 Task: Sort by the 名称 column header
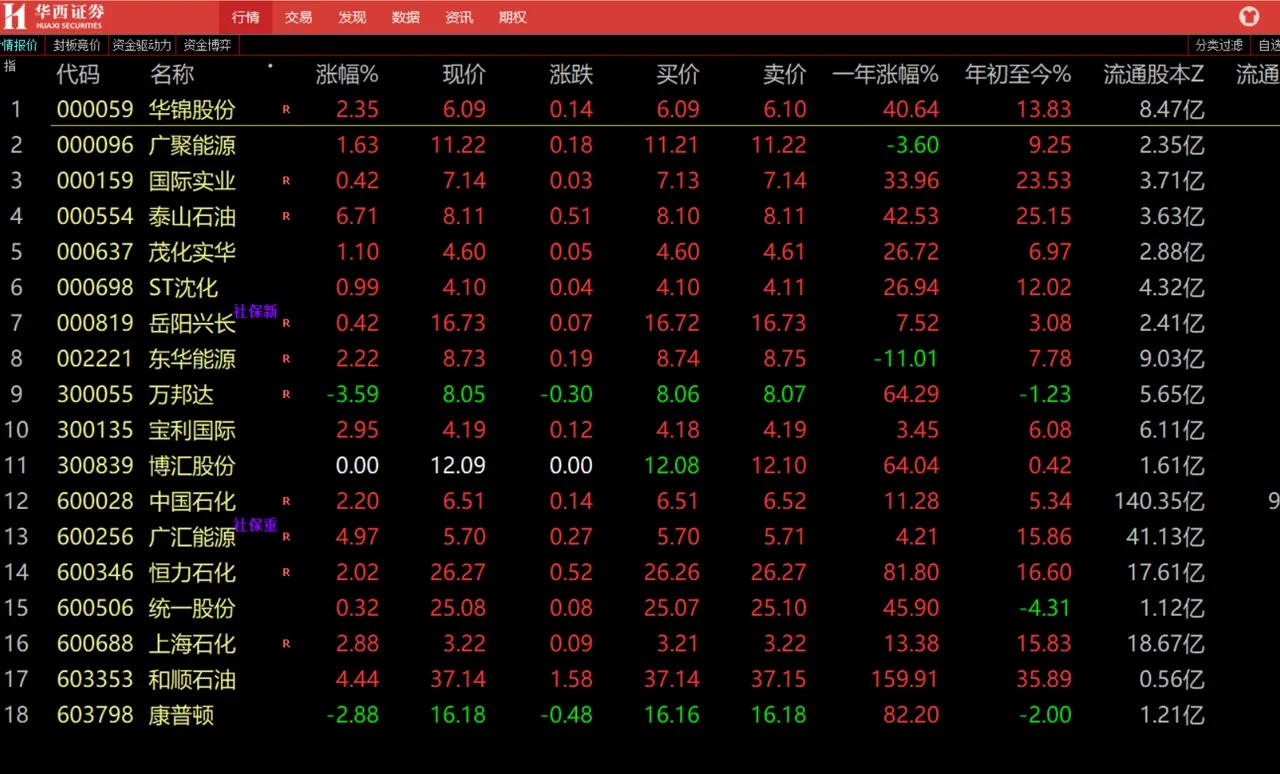pos(172,74)
